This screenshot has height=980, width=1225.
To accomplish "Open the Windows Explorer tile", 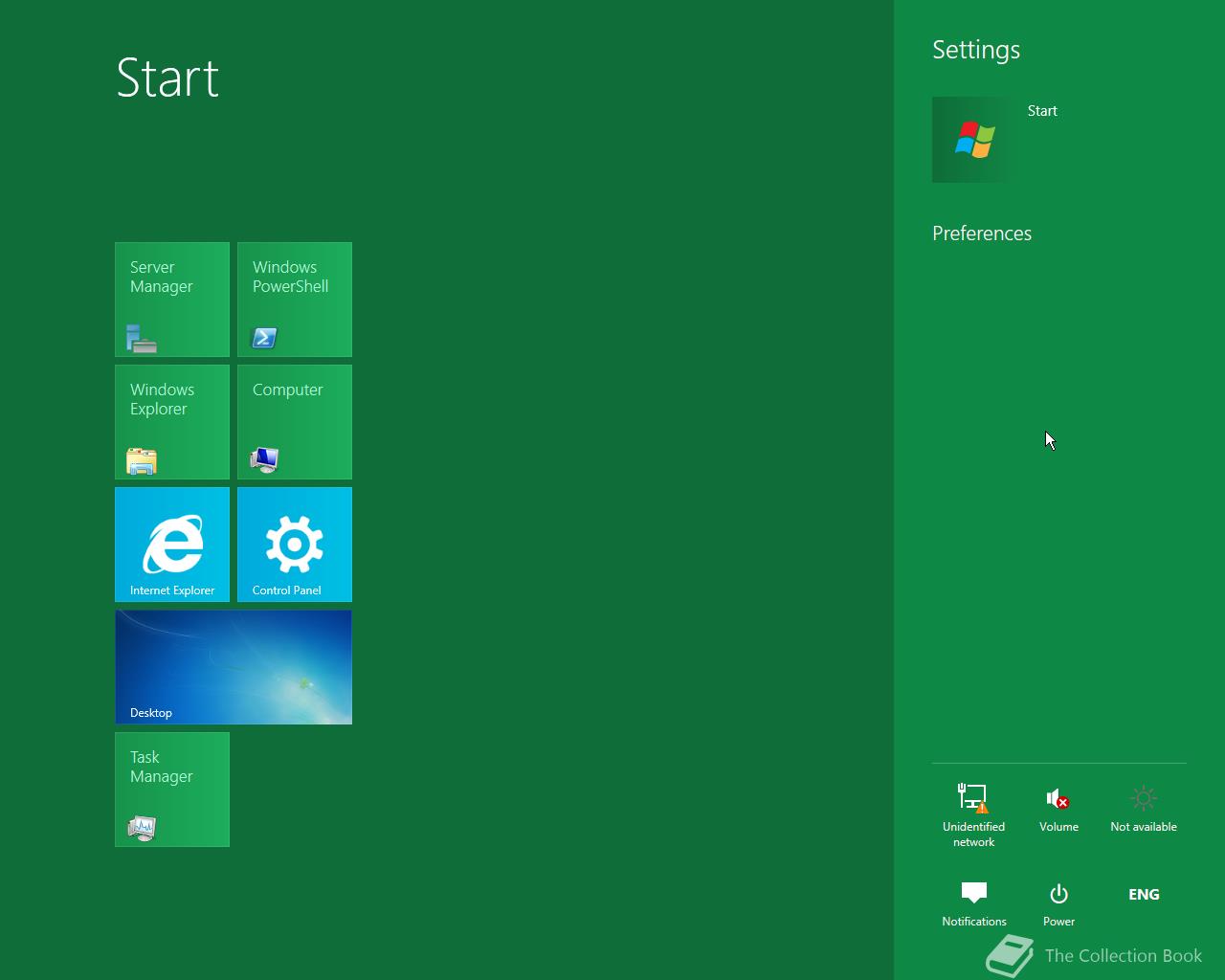I will coord(172,422).
